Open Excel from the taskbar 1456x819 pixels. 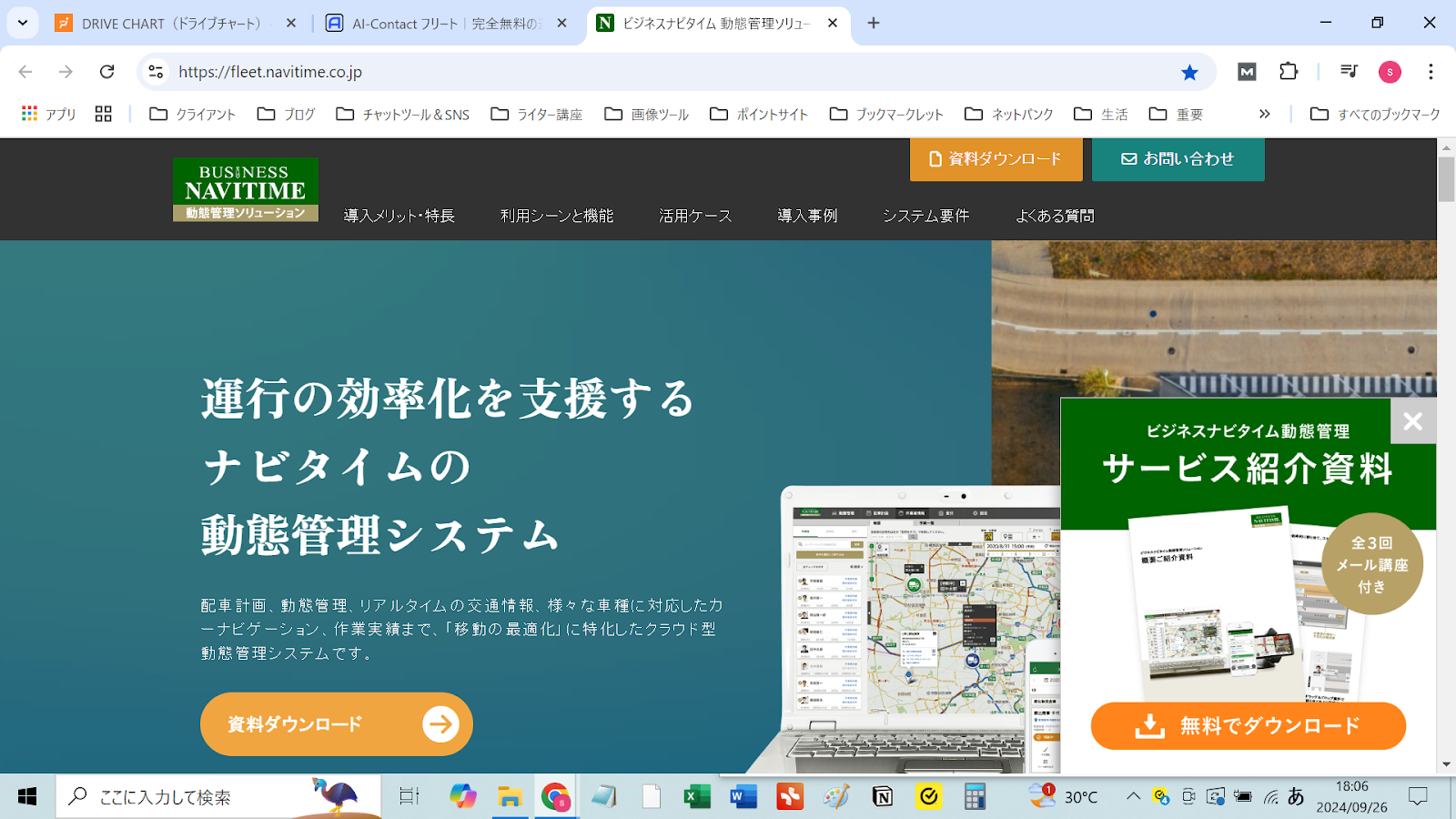pos(697,797)
